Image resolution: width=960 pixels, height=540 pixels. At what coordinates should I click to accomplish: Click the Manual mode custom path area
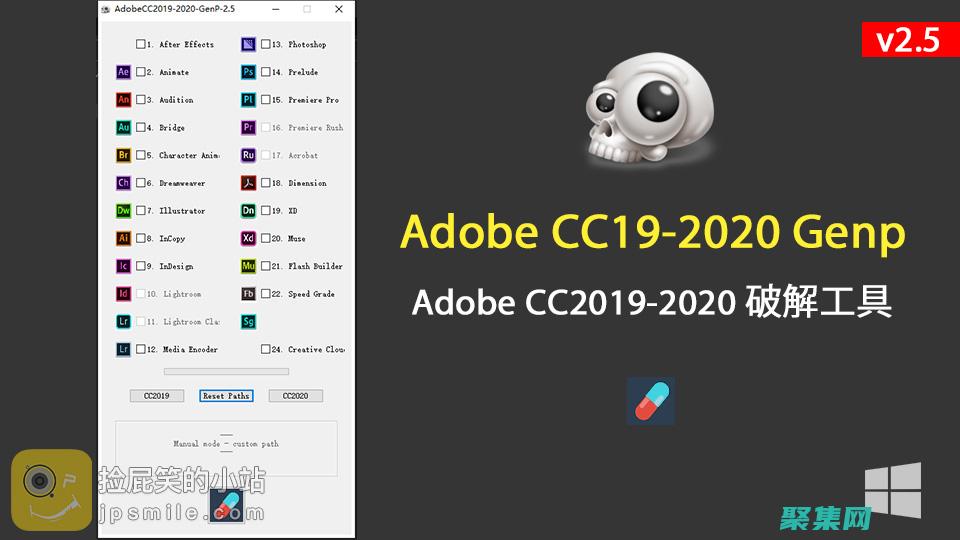pos(226,444)
